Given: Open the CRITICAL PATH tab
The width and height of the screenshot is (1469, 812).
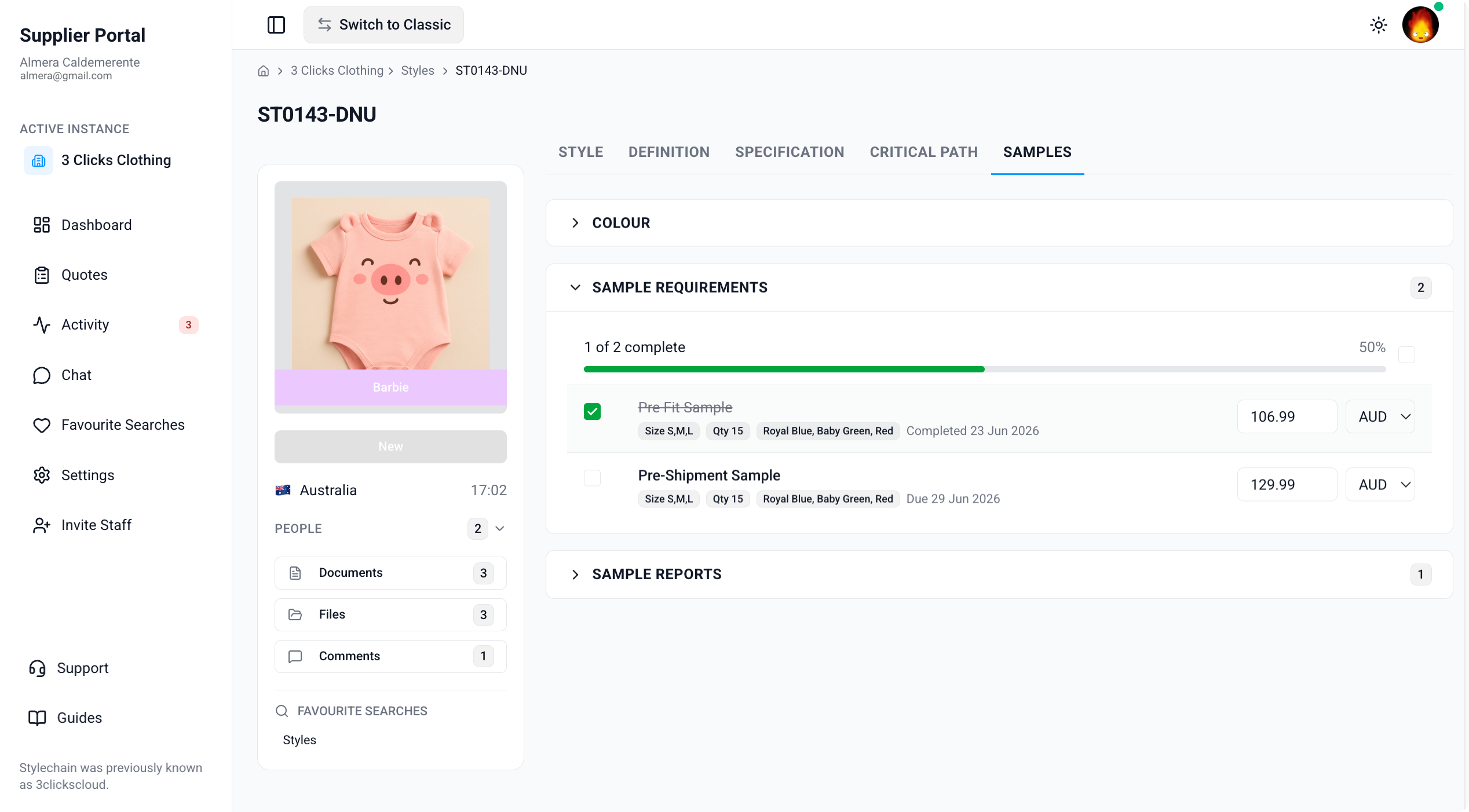Looking at the screenshot, I should 923,152.
